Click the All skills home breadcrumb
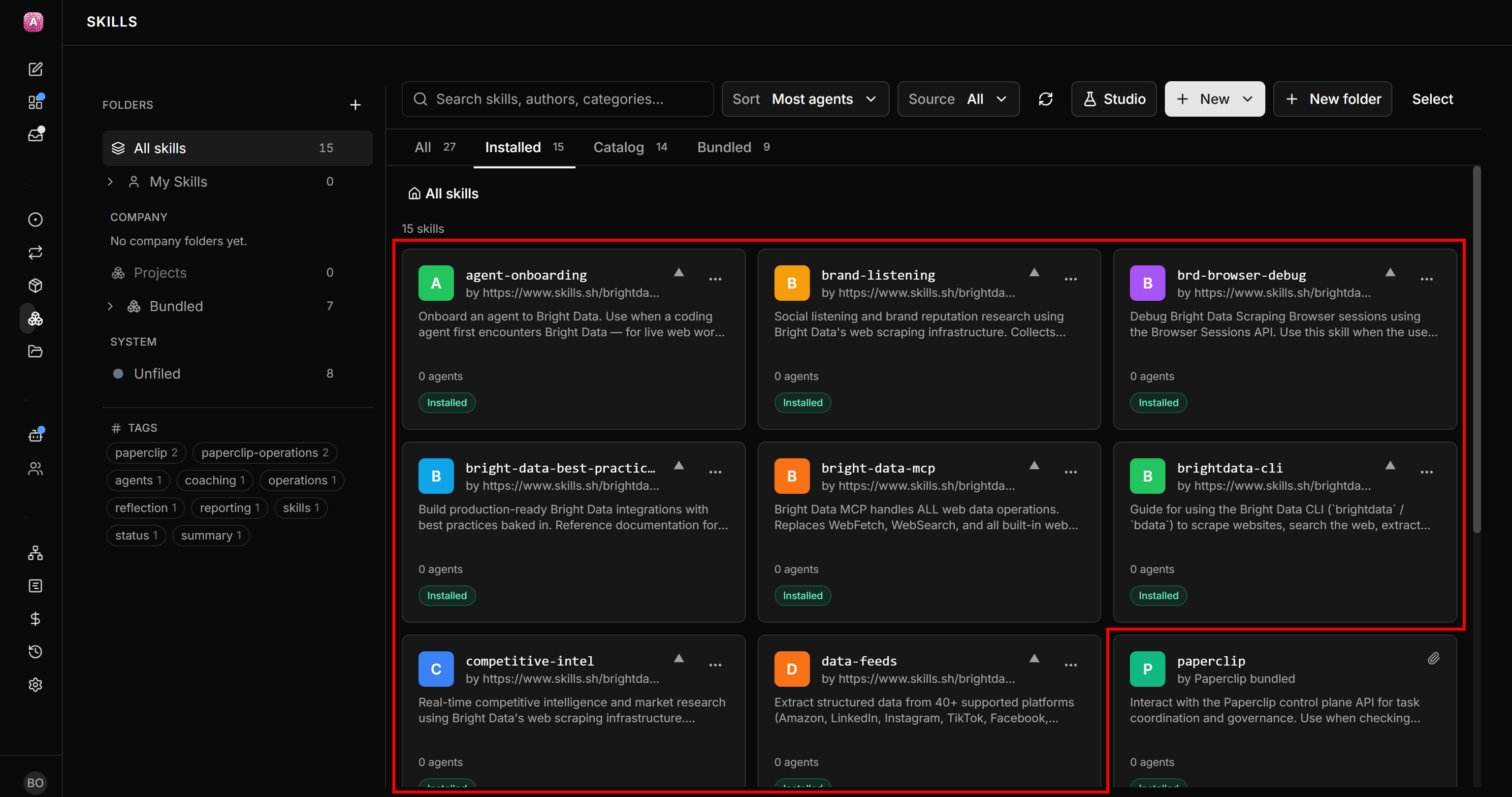The image size is (1512, 797). click(x=443, y=193)
